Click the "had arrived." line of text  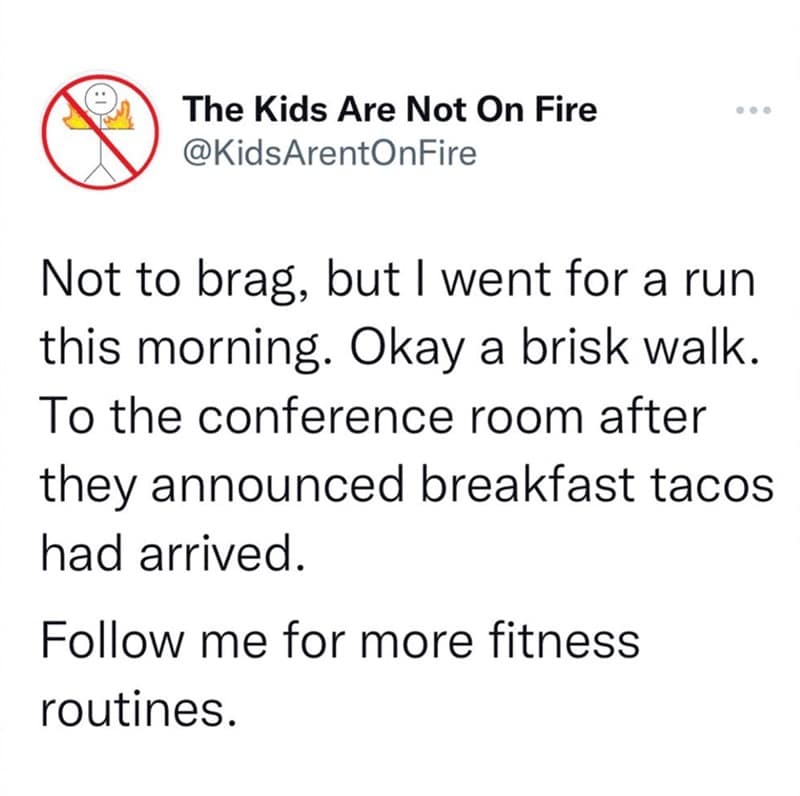coord(169,547)
